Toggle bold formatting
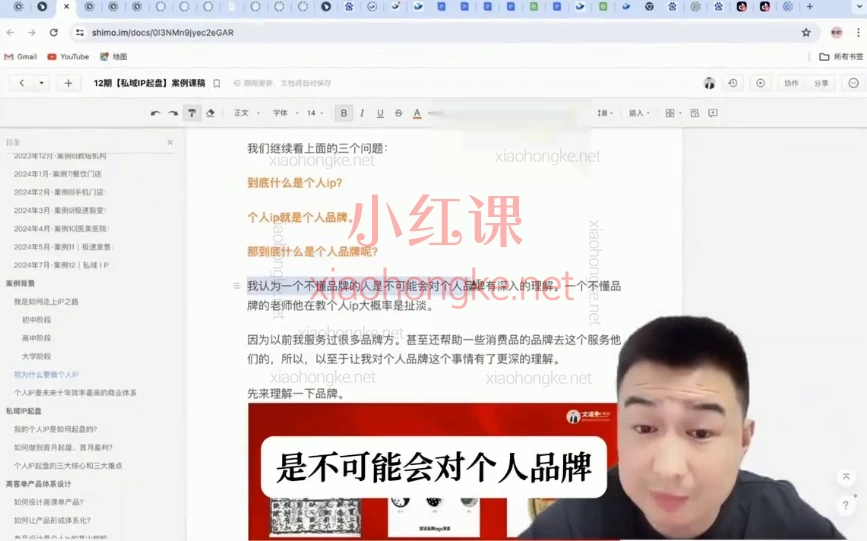Image resolution: width=867 pixels, height=541 pixels. pyautogui.click(x=343, y=113)
